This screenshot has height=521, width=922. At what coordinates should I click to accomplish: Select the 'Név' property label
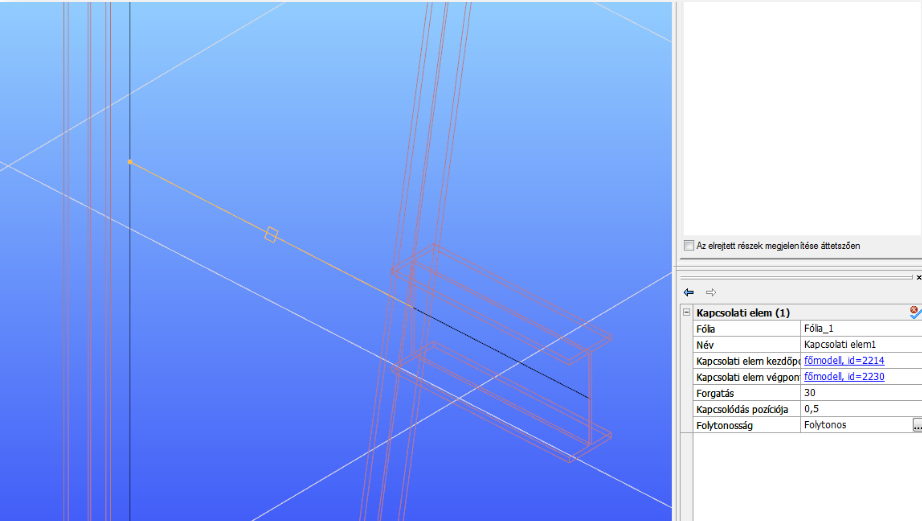[x=704, y=345]
